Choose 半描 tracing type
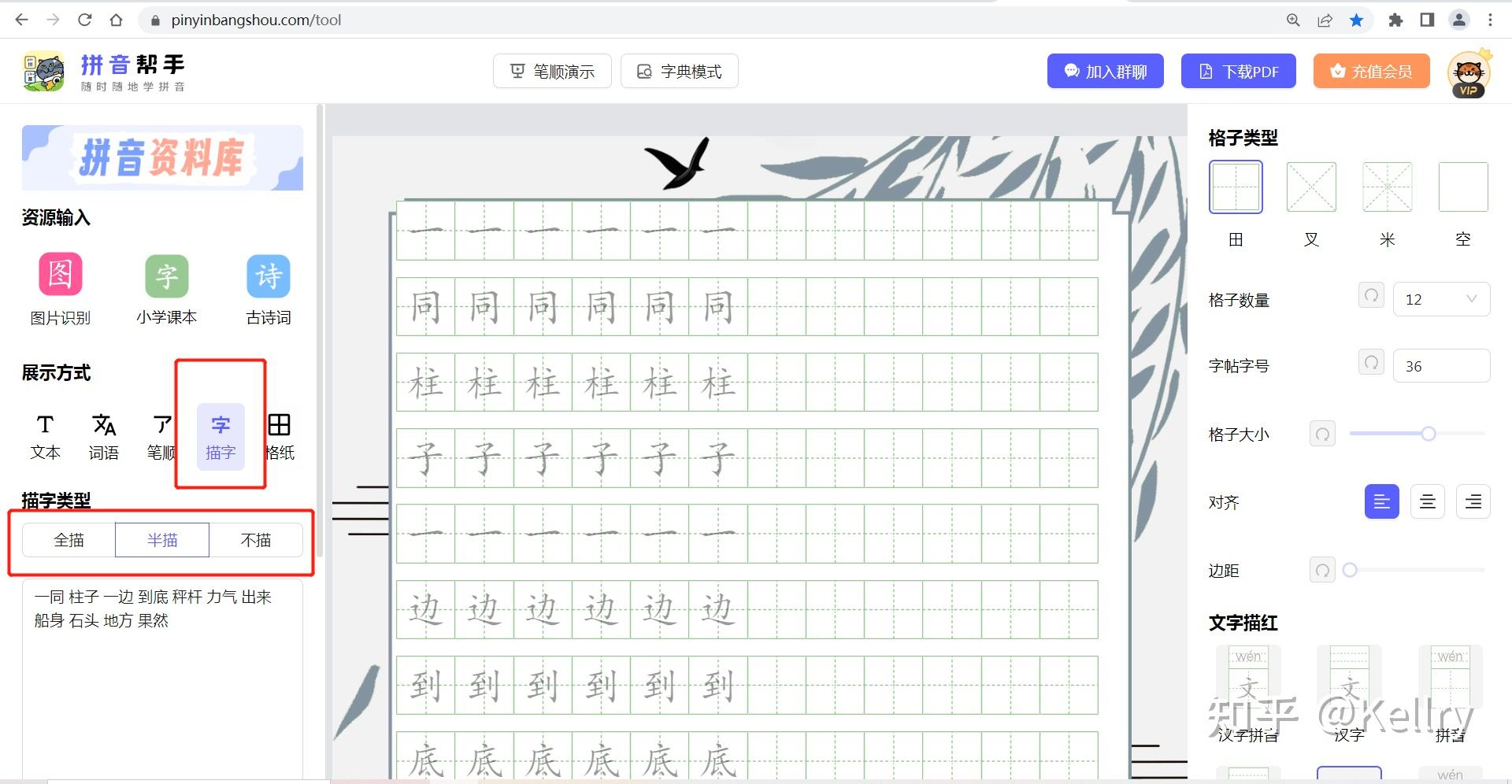 pyautogui.click(x=162, y=540)
